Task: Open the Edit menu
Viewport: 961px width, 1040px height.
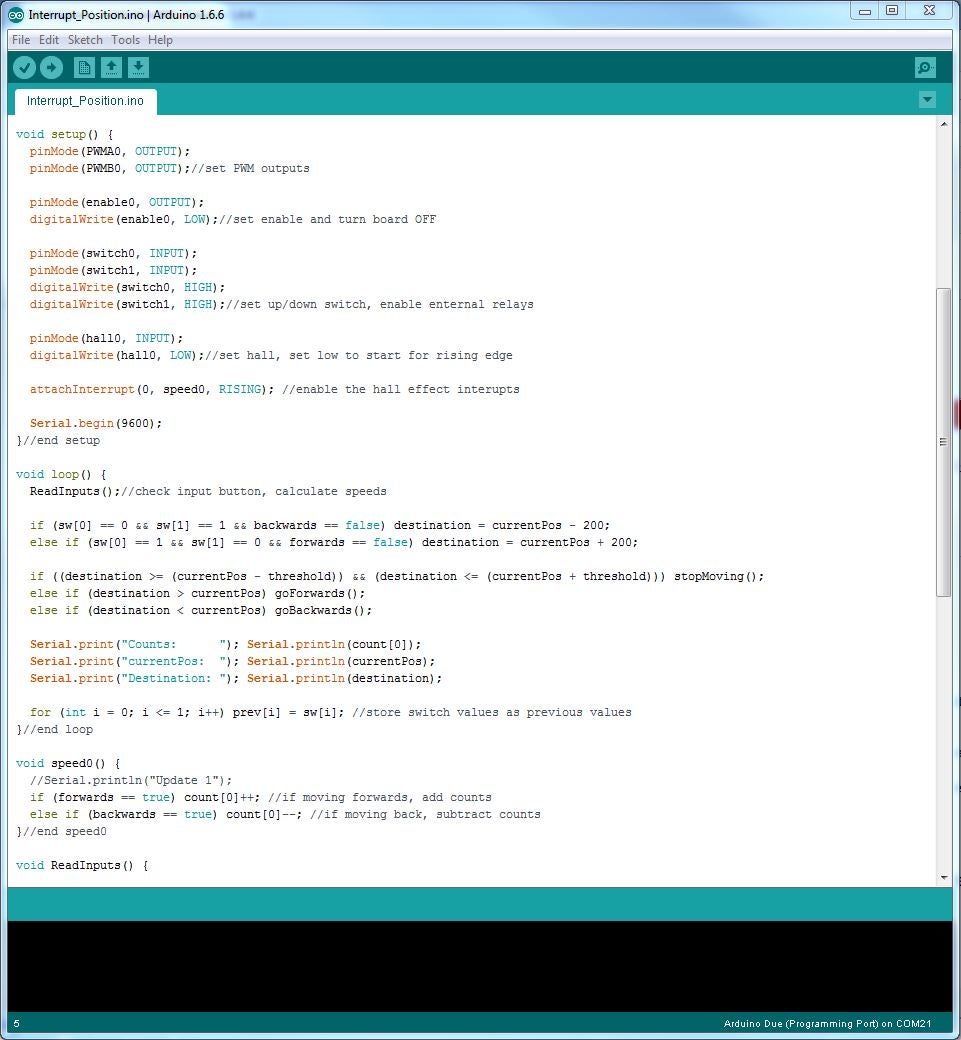Action: (49, 40)
